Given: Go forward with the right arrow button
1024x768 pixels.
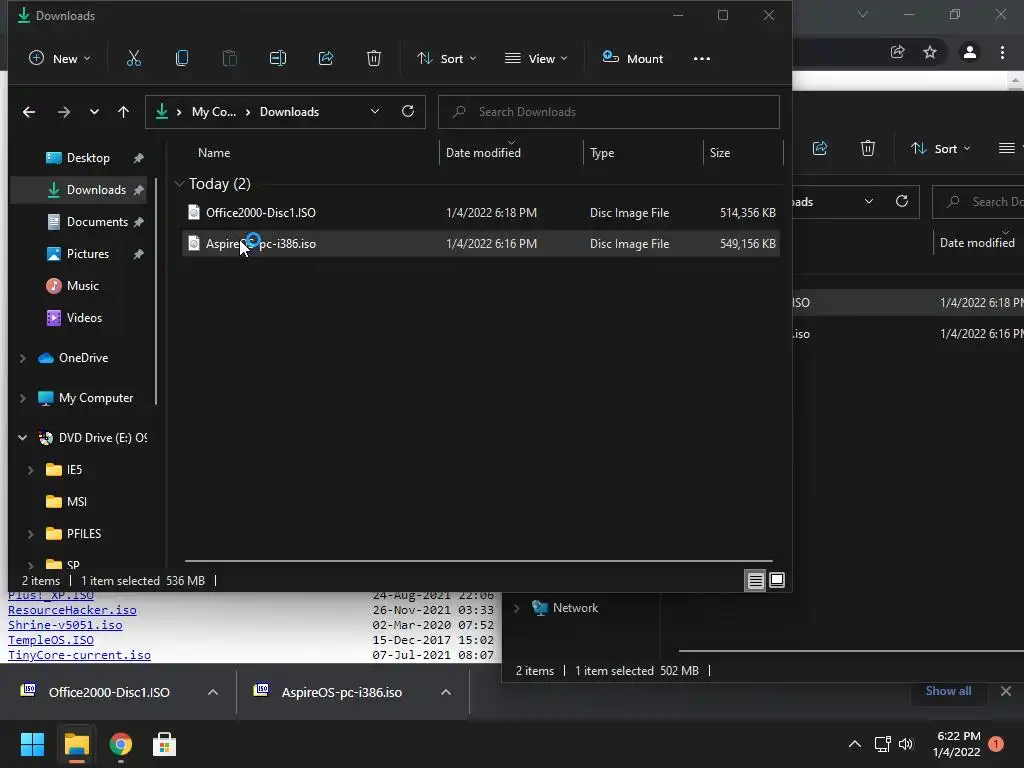Looking at the screenshot, I should point(63,112).
